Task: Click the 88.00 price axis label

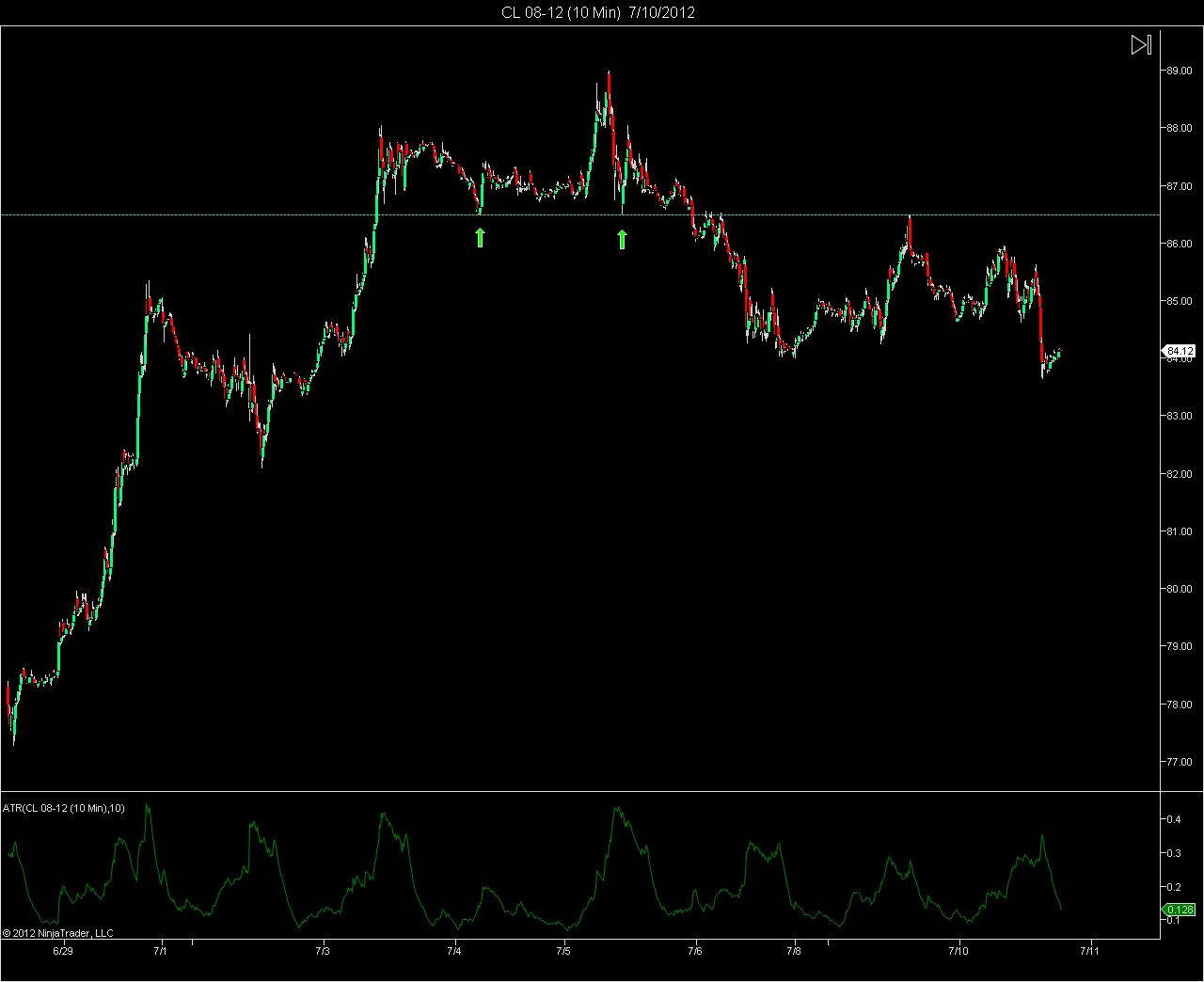Action: point(1180,128)
